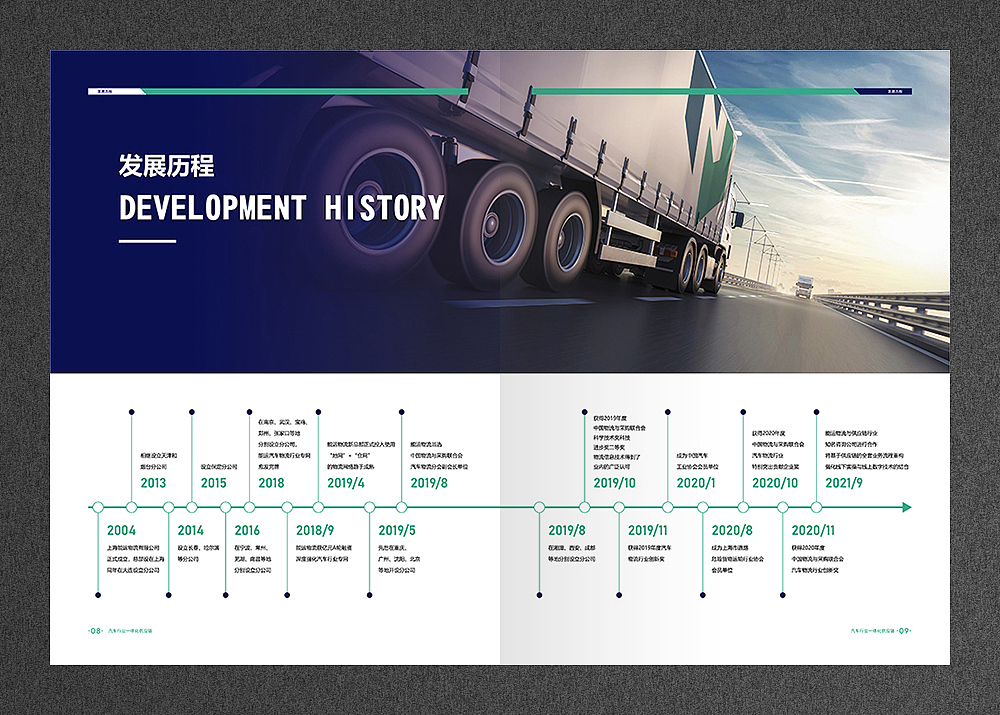Screen dimensions: 1000x715
Task: Select the 2020/10 date label
Action: (775, 483)
